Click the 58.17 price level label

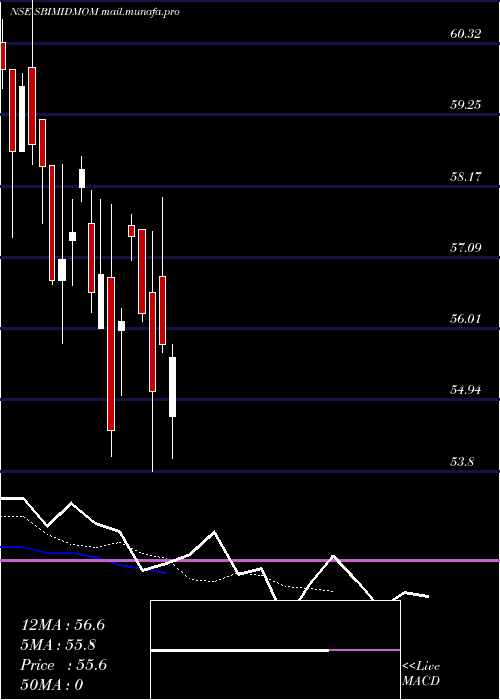pyautogui.click(x=466, y=176)
